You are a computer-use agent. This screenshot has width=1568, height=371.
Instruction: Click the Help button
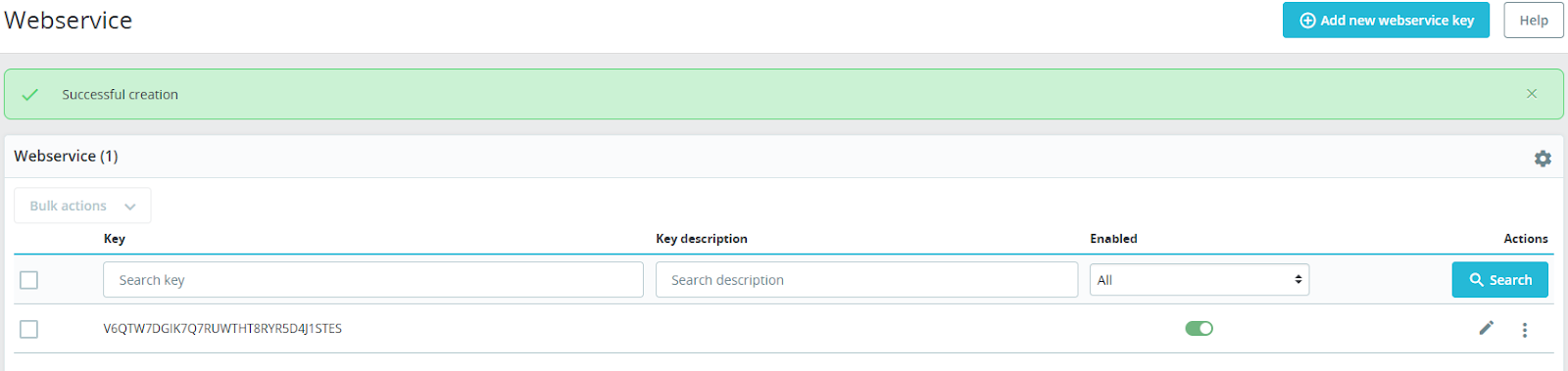tap(1534, 21)
